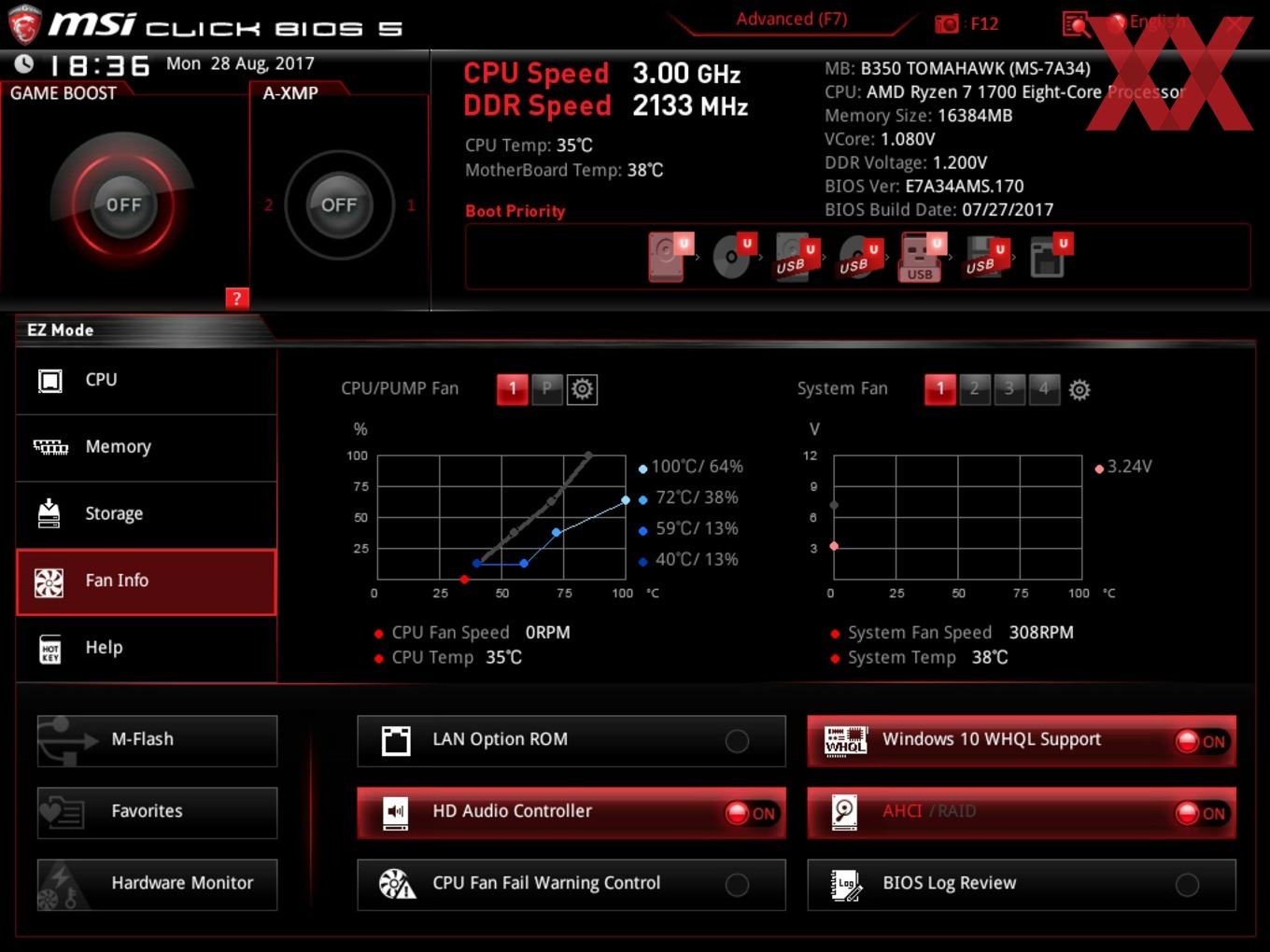Open the English language selector
This screenshot has height=952, width=1270.
1147,22
